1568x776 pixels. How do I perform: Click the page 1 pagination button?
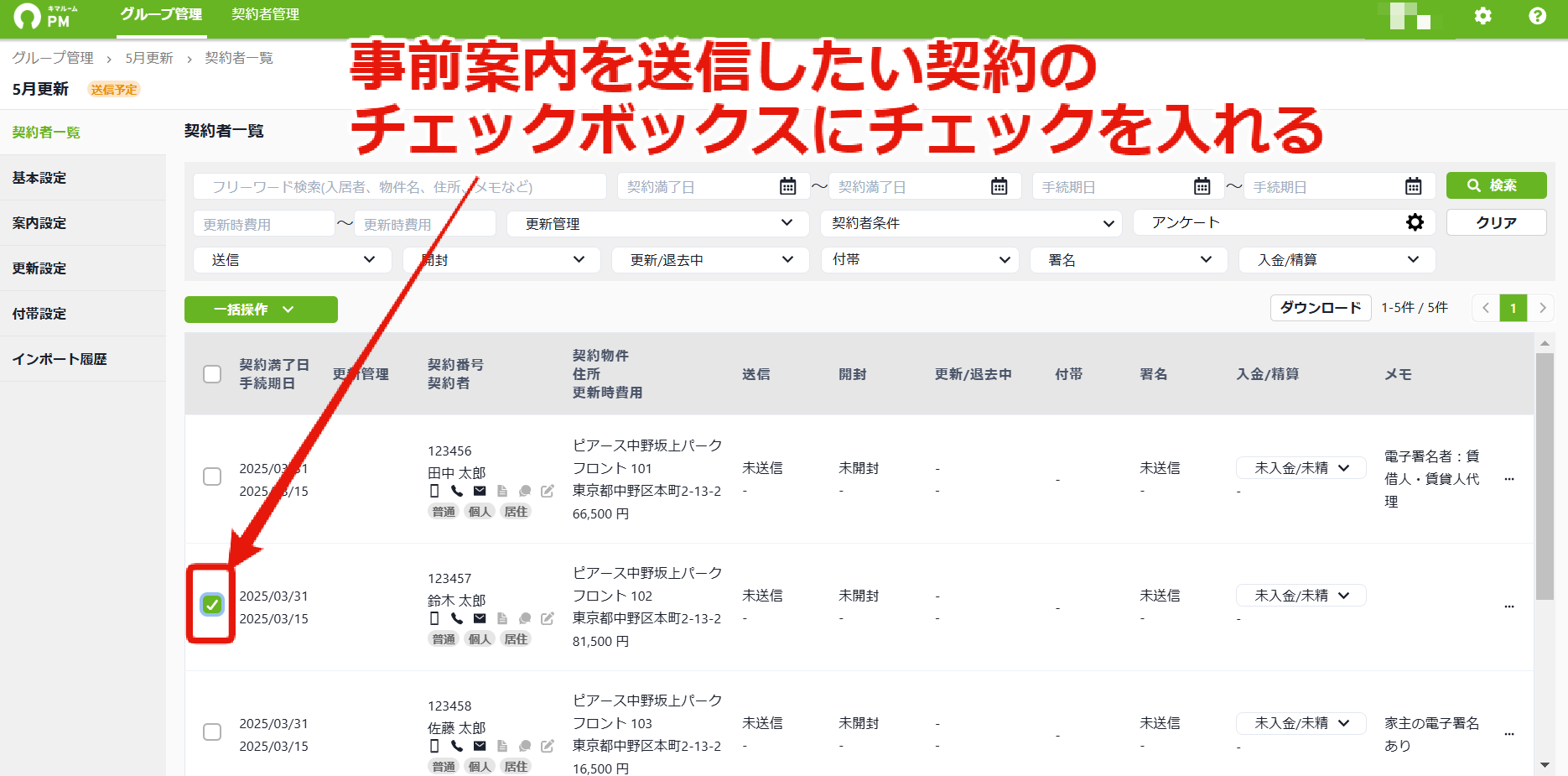[1513, 308]
